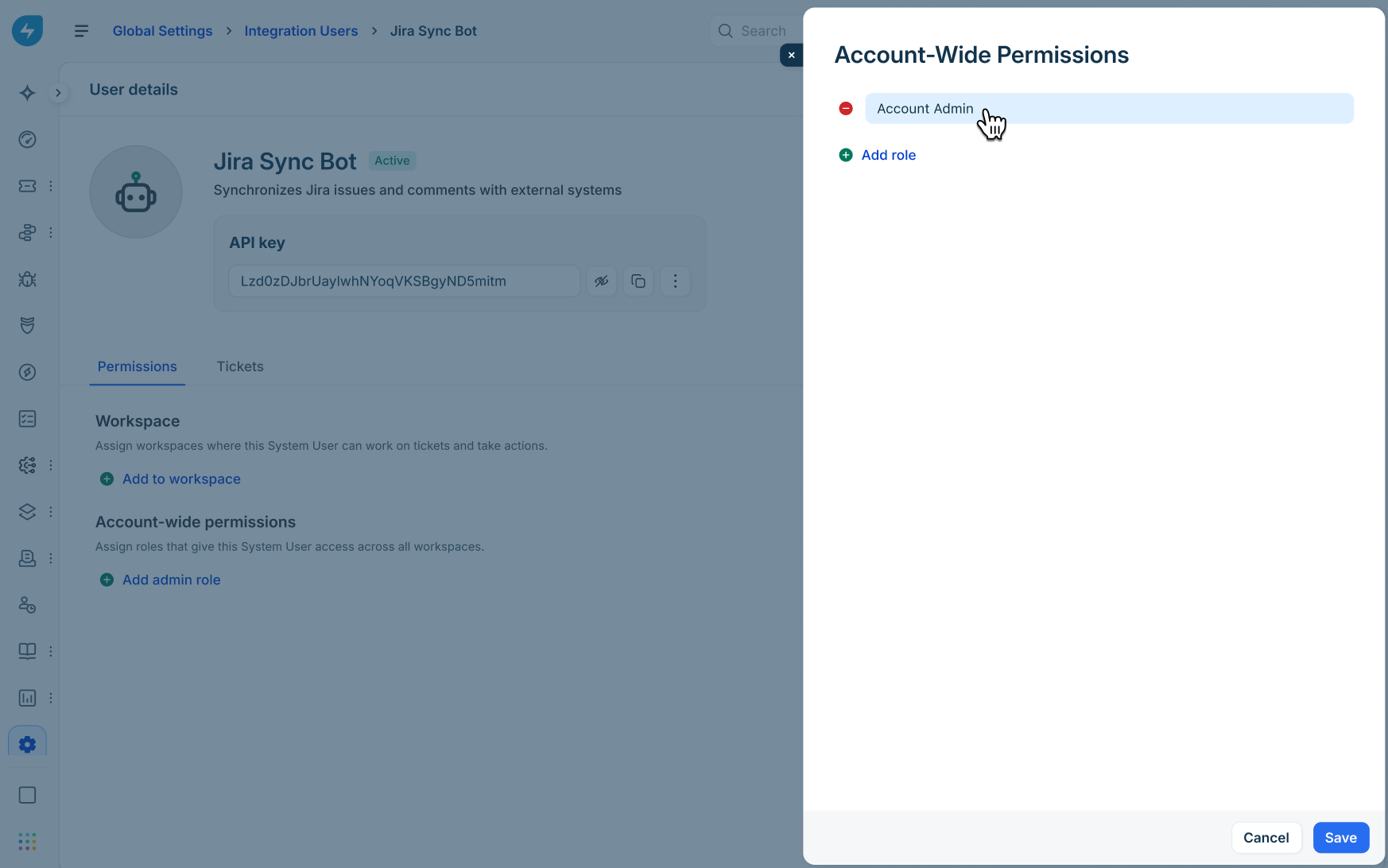Open the API key more options menu
The width and height of the screenshot is (1388, 868).
point(675,281)
